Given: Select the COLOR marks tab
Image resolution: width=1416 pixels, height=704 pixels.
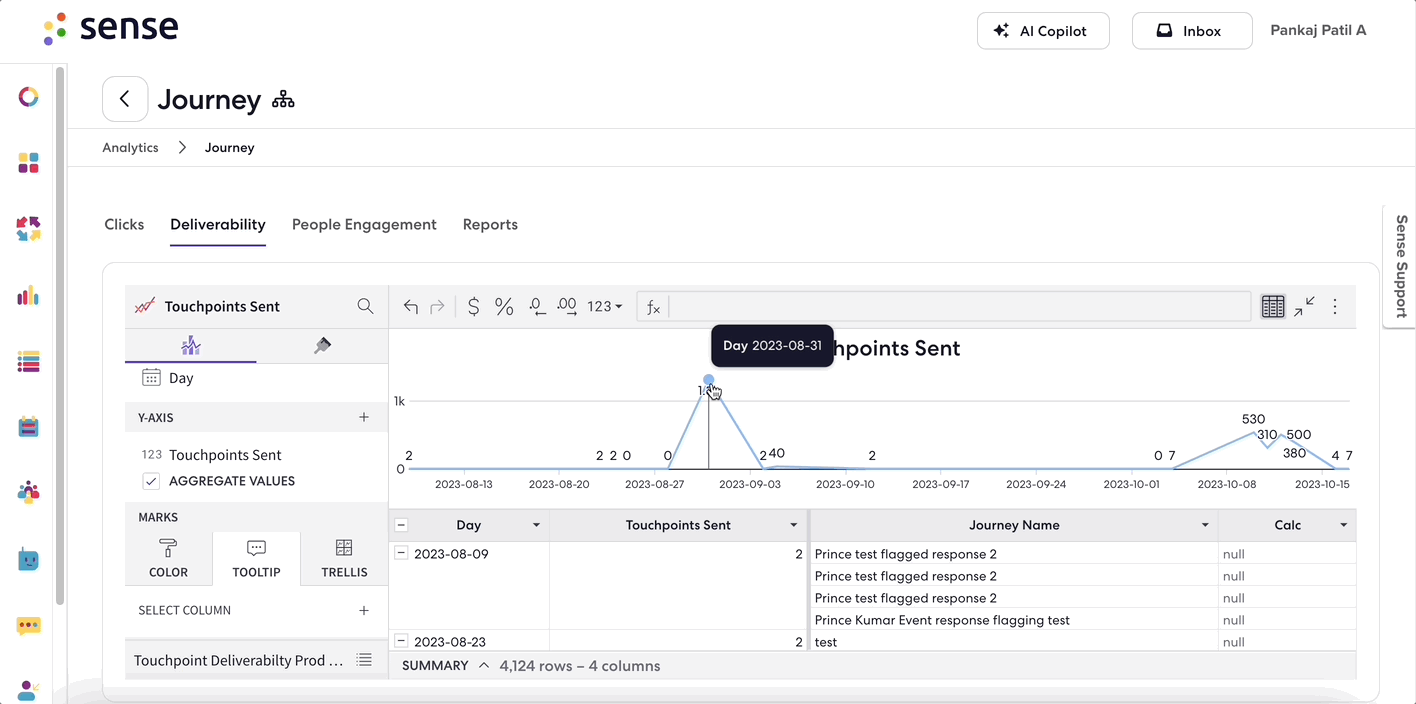Looking at the screenshot, I should (168, 559).
